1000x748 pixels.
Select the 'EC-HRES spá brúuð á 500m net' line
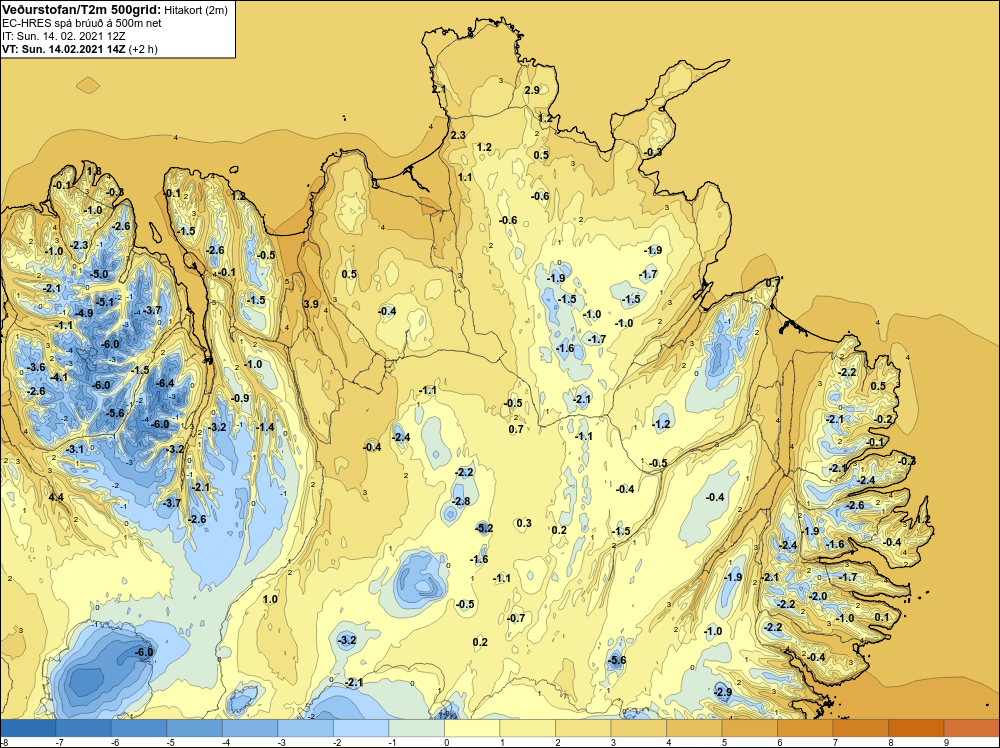[x=82, y=23]
